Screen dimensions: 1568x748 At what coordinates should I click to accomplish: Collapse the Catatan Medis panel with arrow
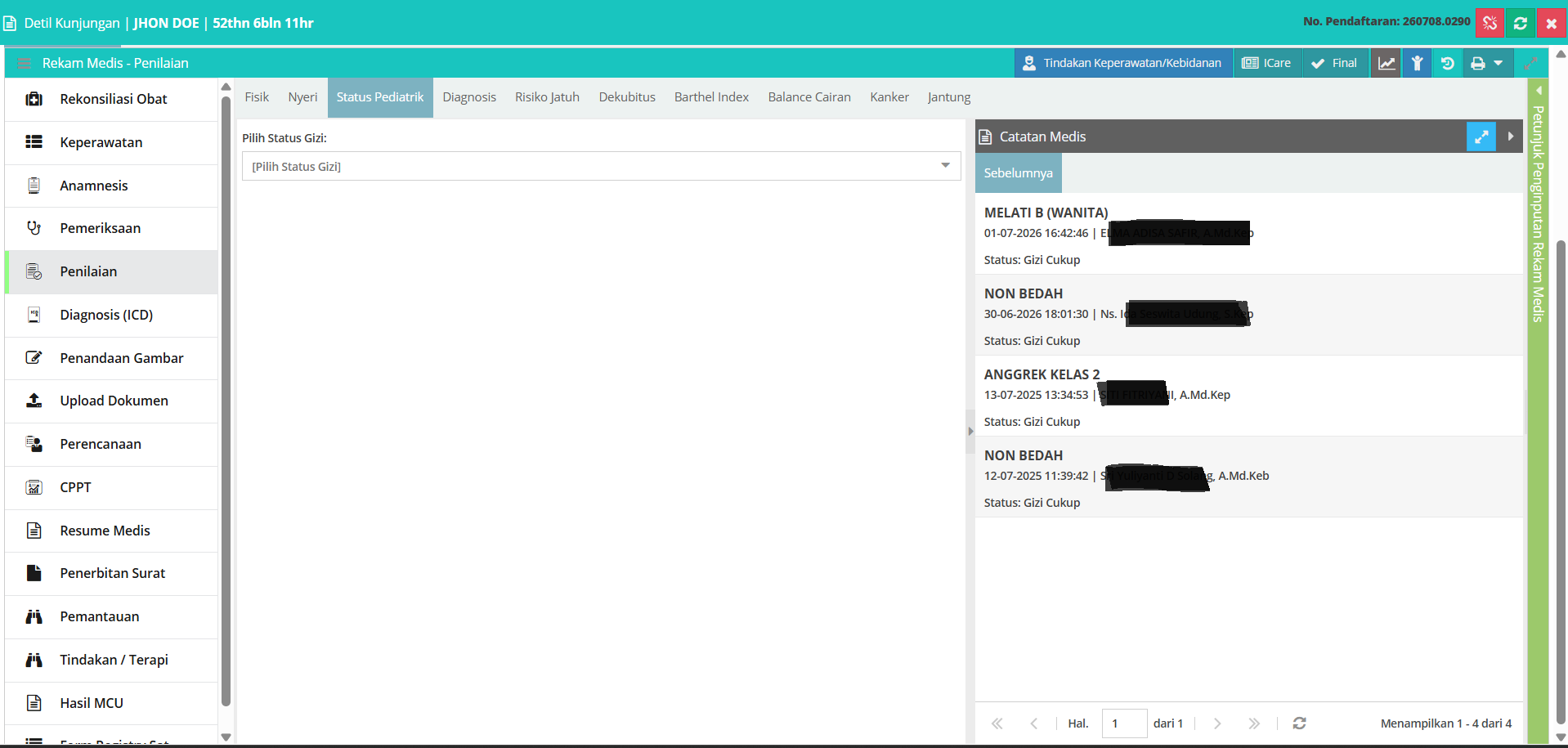tap(1511, 137)
